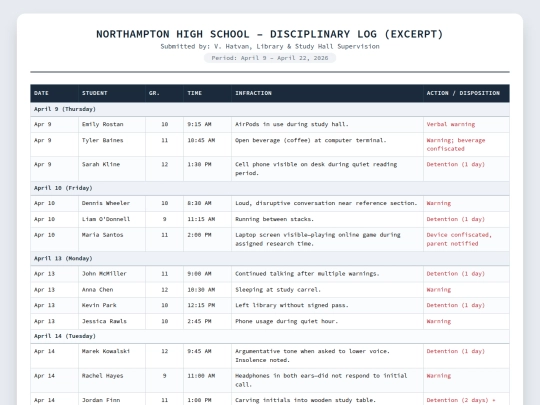The height and width of the screenshot is (405, 540).
Task: Select student name Jessica Rawls
Action: point(104,321)
